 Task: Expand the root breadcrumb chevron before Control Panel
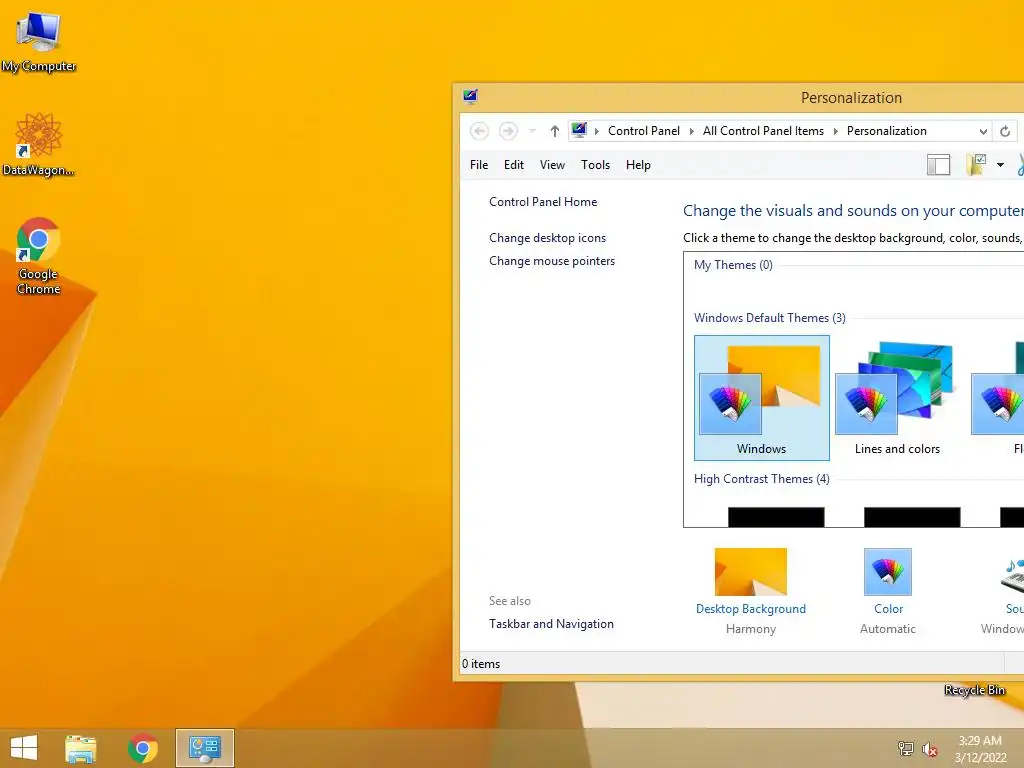pyautogui.click(x=596, y=131)
